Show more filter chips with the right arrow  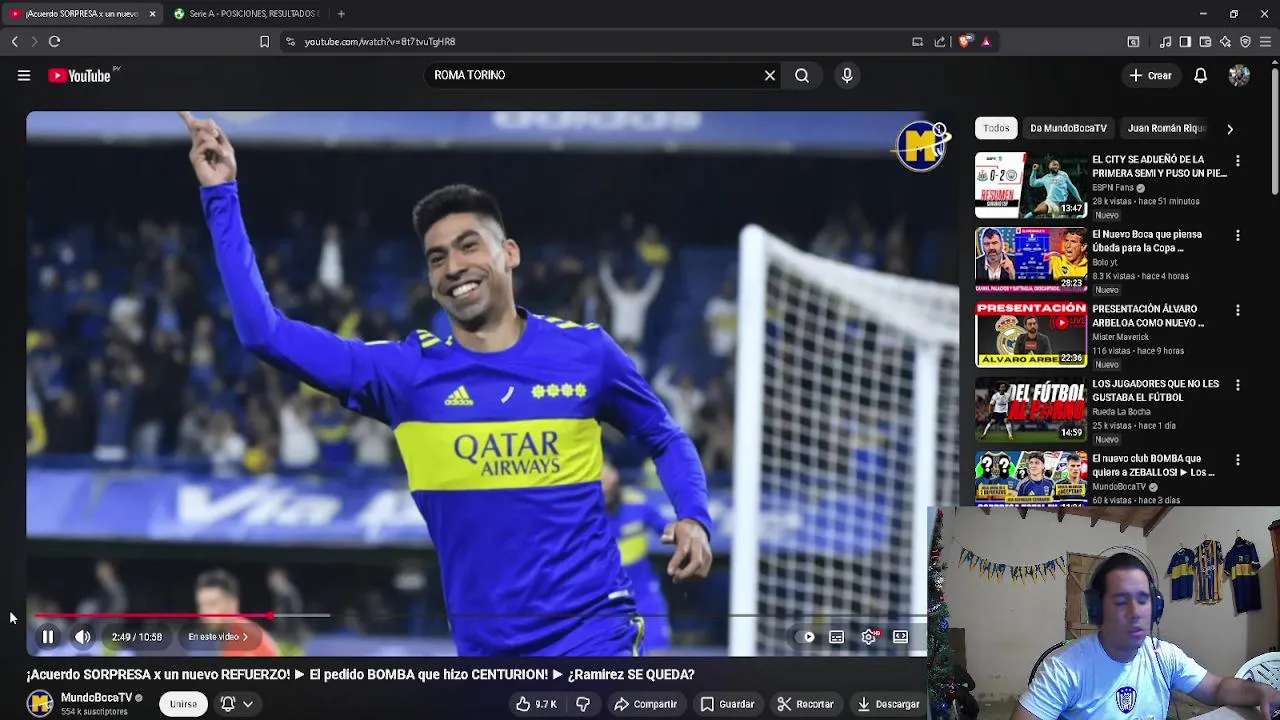coord(1230,128)
